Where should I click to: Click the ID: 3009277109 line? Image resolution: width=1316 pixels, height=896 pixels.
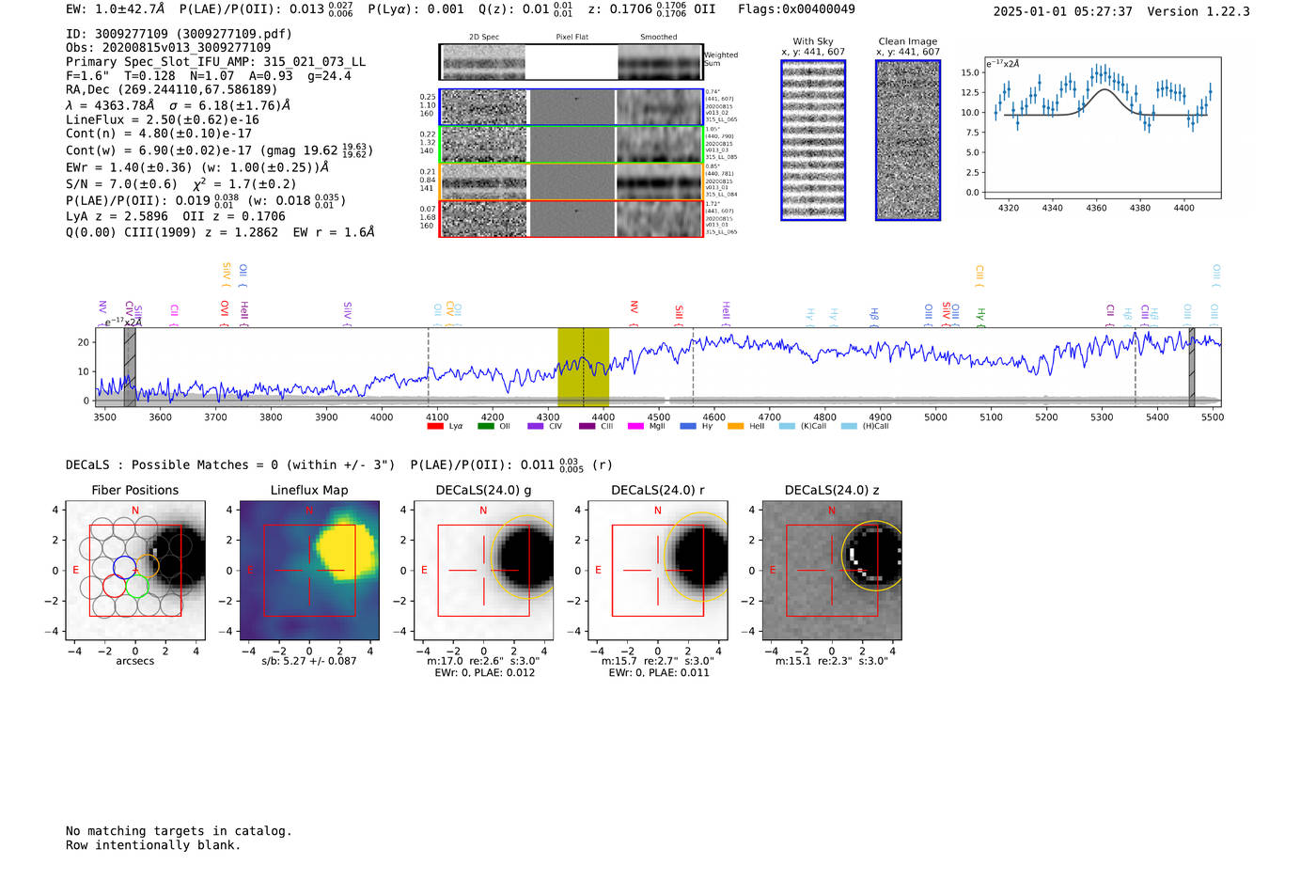coord(179,34)
